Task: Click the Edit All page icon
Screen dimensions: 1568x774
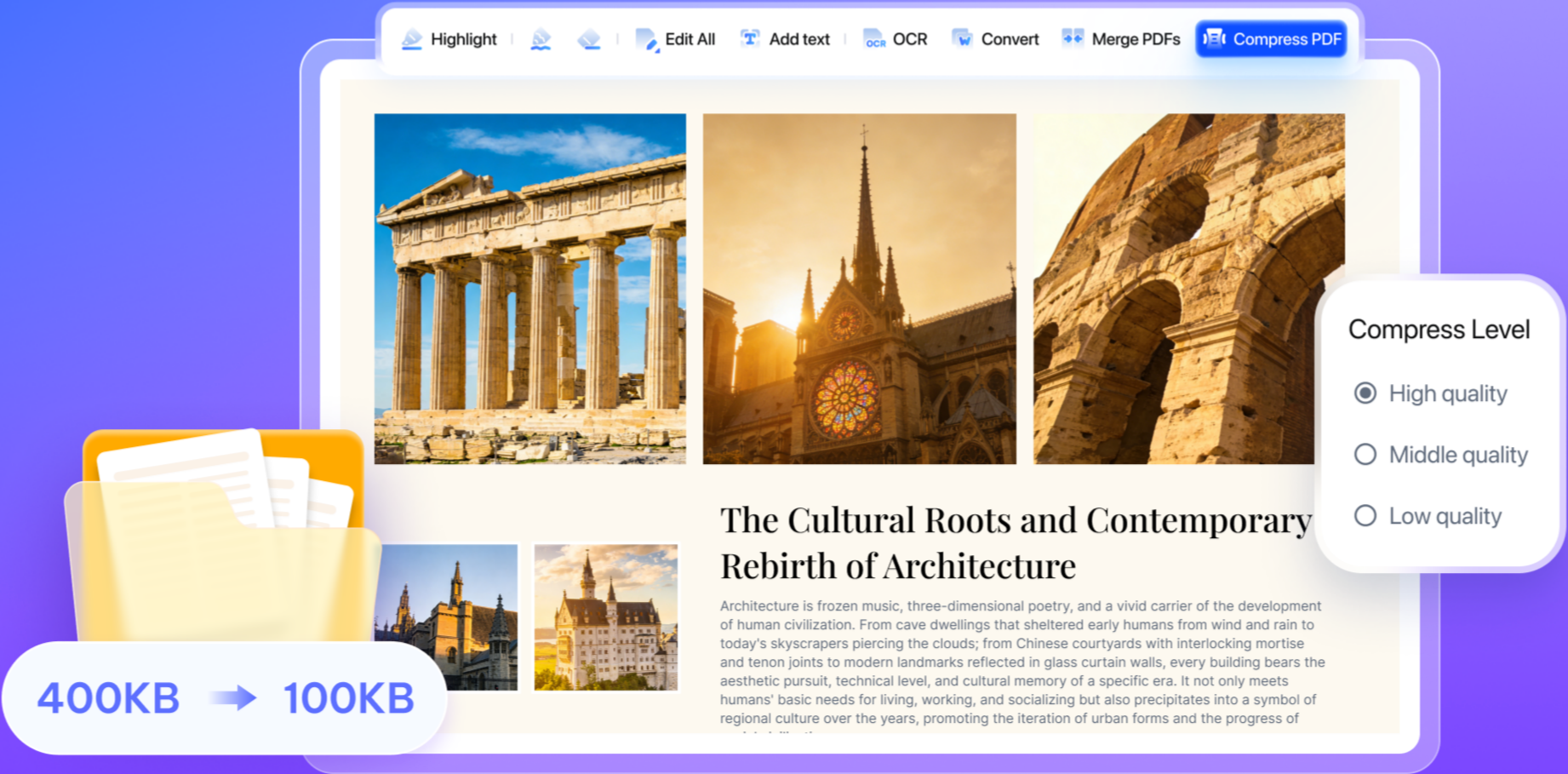Action: (x=647, y=39)
